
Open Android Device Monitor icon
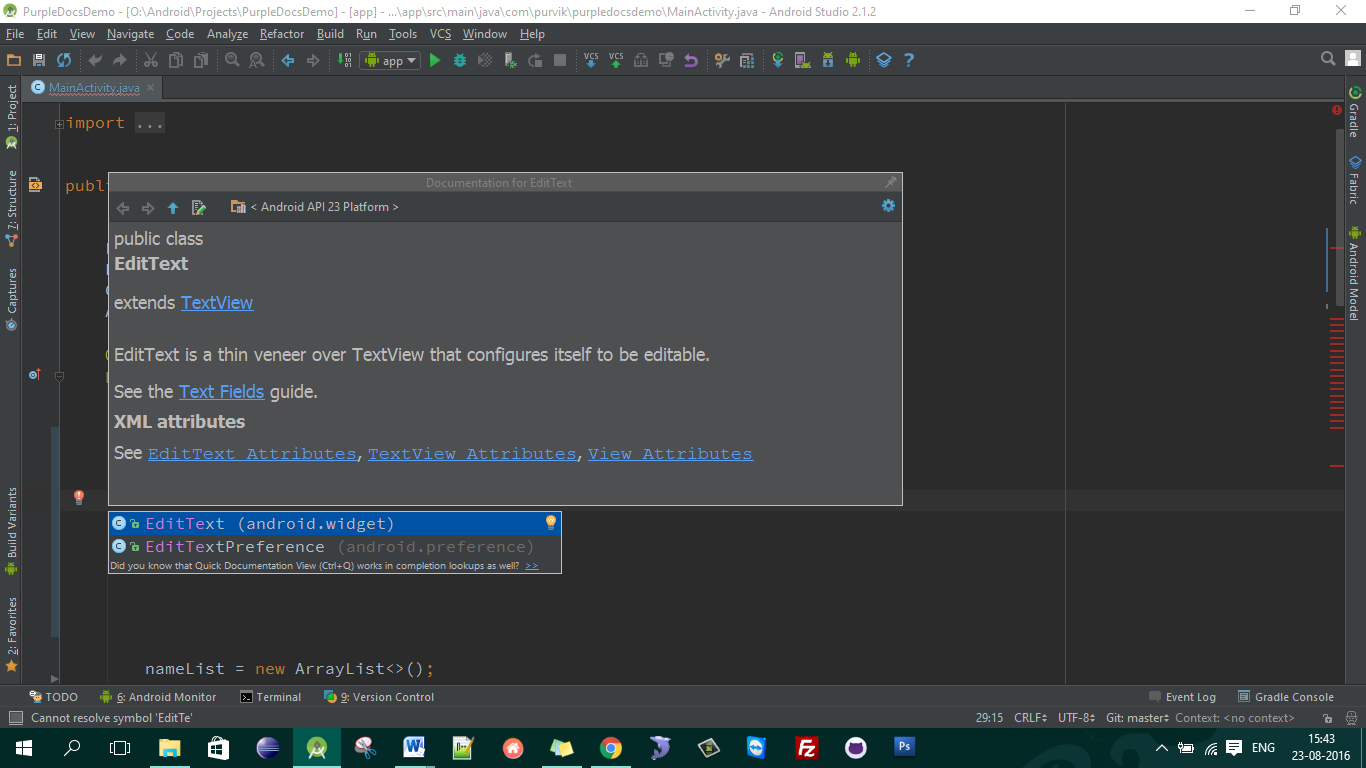pos(853,60)
